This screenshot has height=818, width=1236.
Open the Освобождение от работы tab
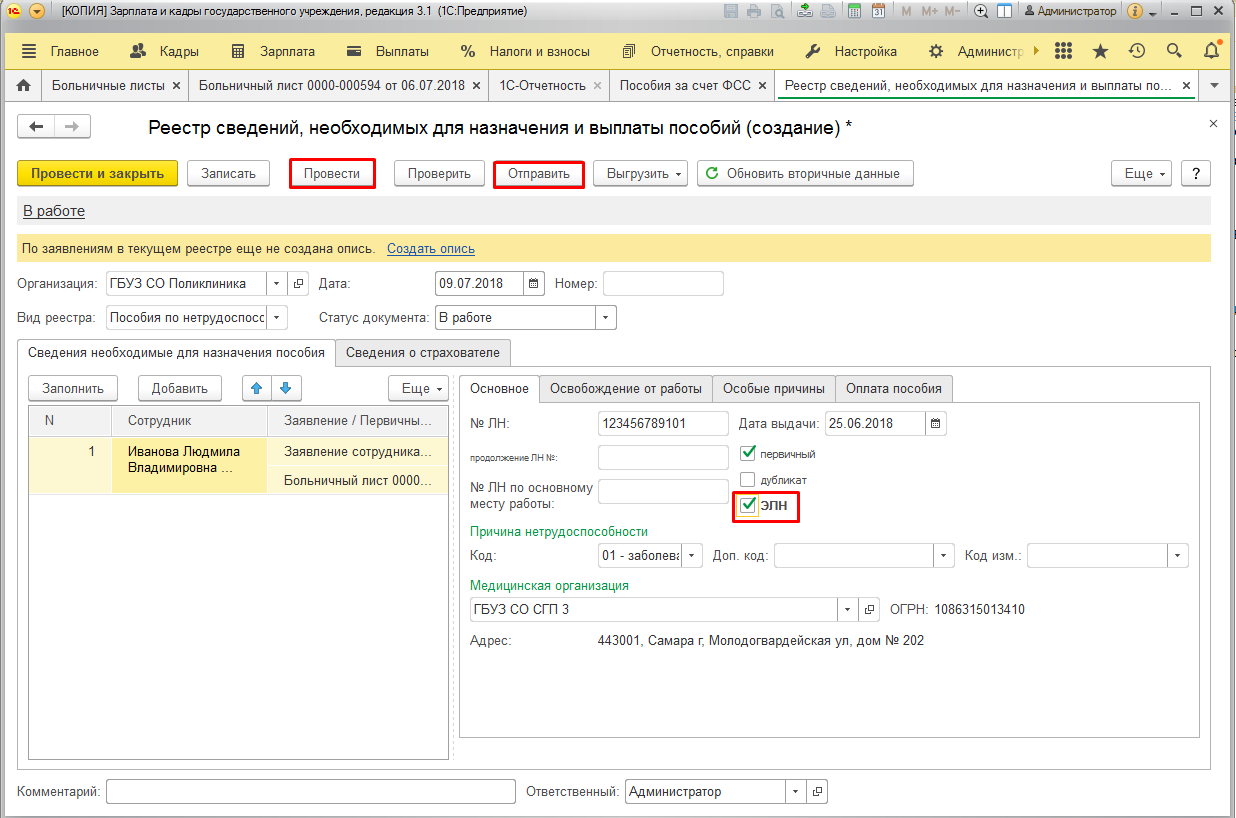click(626, 389)
